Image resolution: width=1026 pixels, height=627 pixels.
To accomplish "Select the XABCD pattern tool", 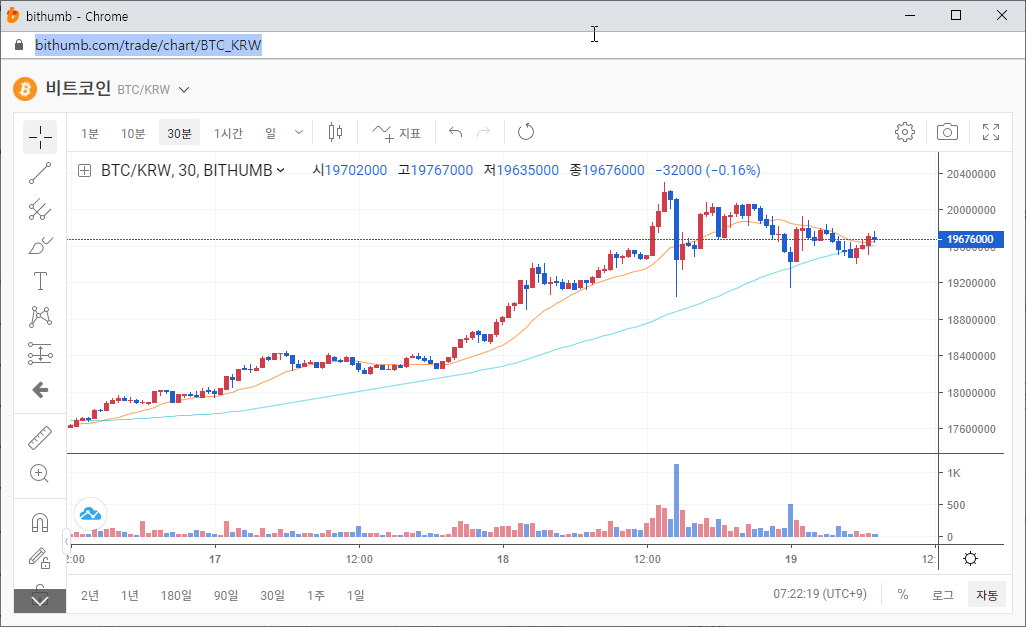I will coord(40,317).
